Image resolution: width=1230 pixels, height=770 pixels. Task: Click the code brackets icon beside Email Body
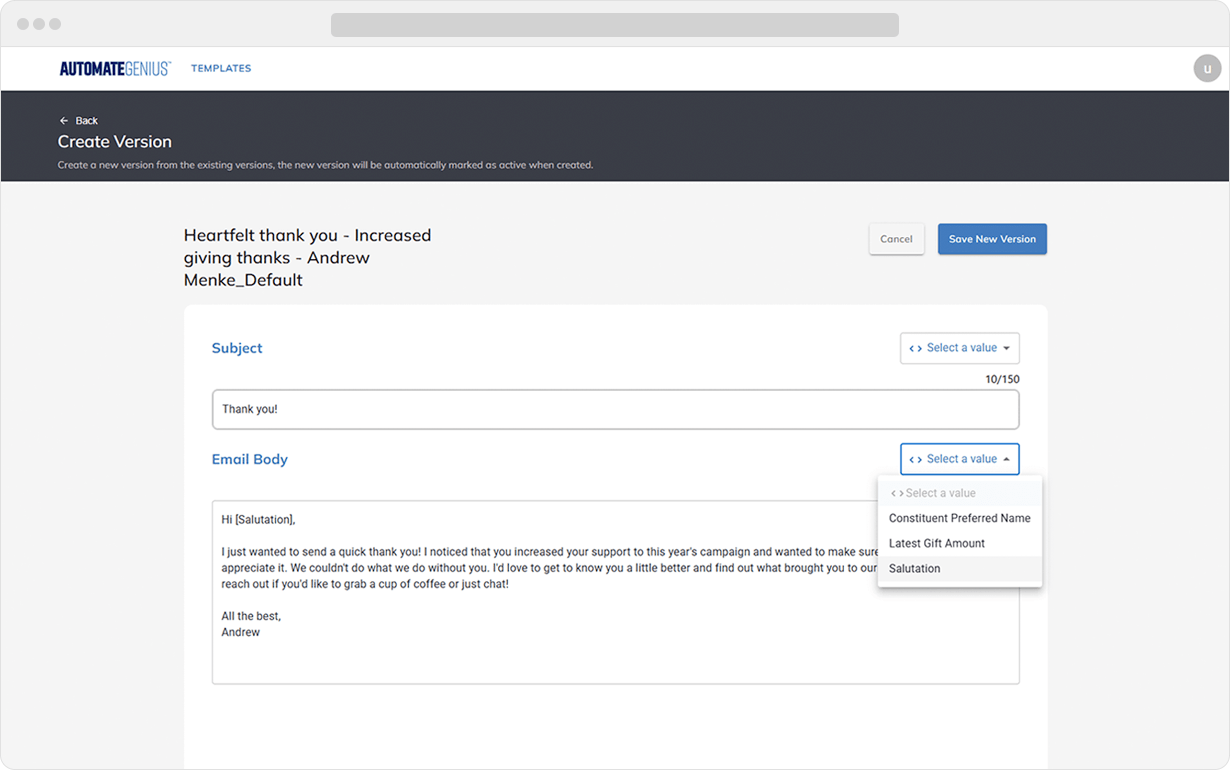point(915,459)
